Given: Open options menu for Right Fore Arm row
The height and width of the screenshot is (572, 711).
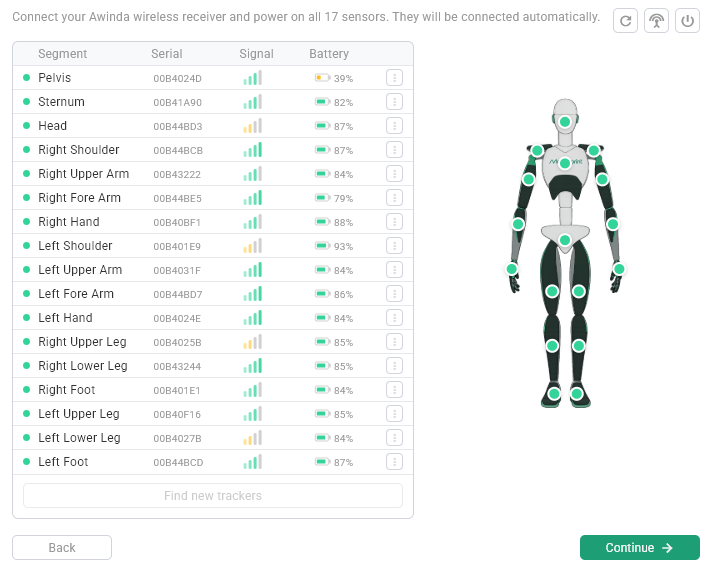Looking at the screenshot, I should pos(394,198).
